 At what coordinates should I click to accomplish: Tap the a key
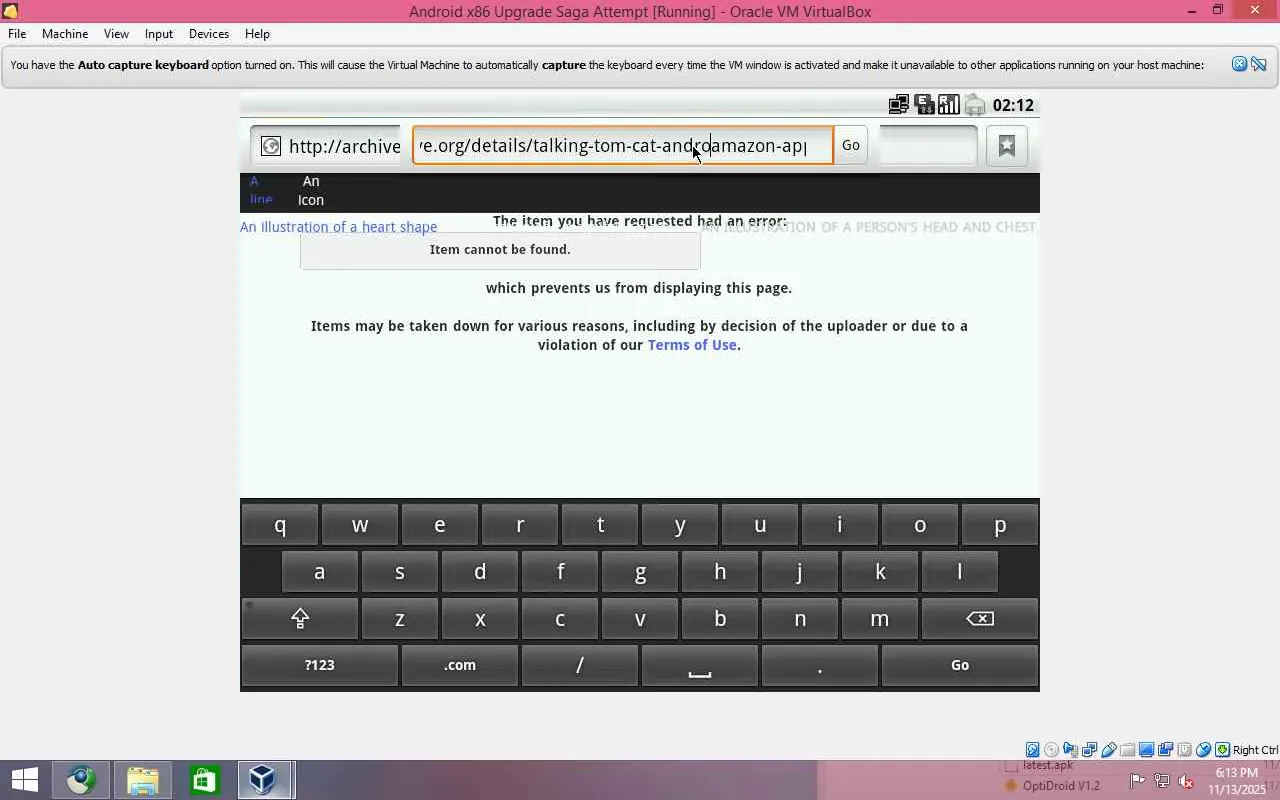pos(320,572)
